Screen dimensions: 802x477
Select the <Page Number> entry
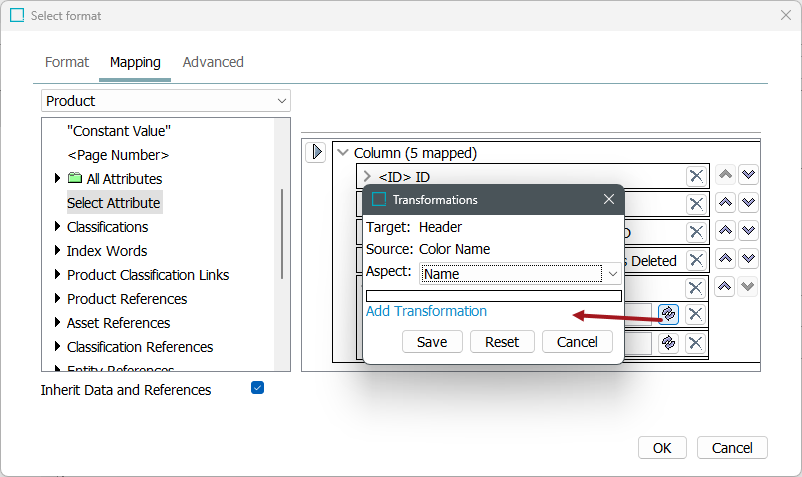coord(118,155)
